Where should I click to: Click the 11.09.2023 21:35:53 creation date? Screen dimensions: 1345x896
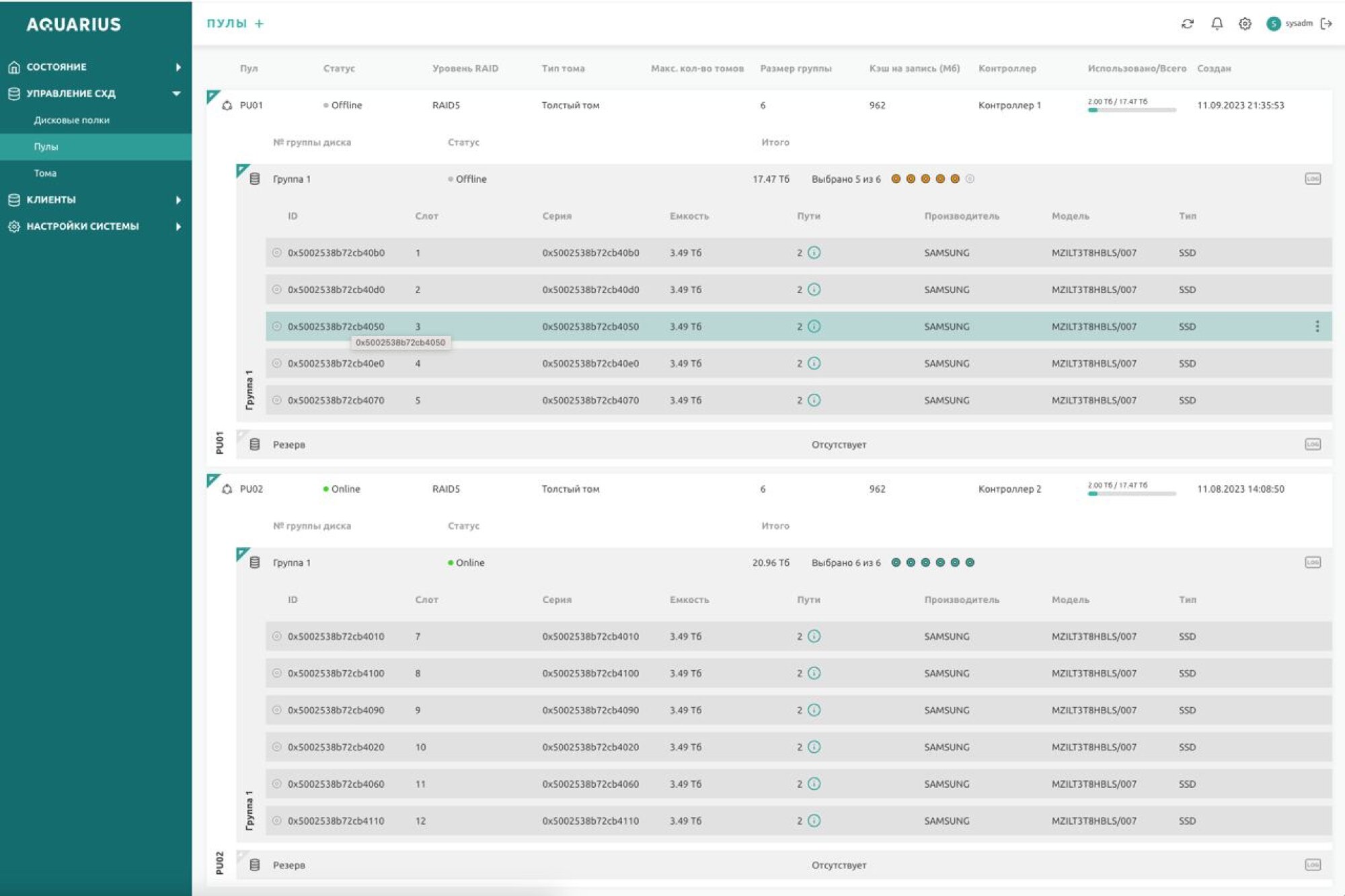[x=1241, y=106]
